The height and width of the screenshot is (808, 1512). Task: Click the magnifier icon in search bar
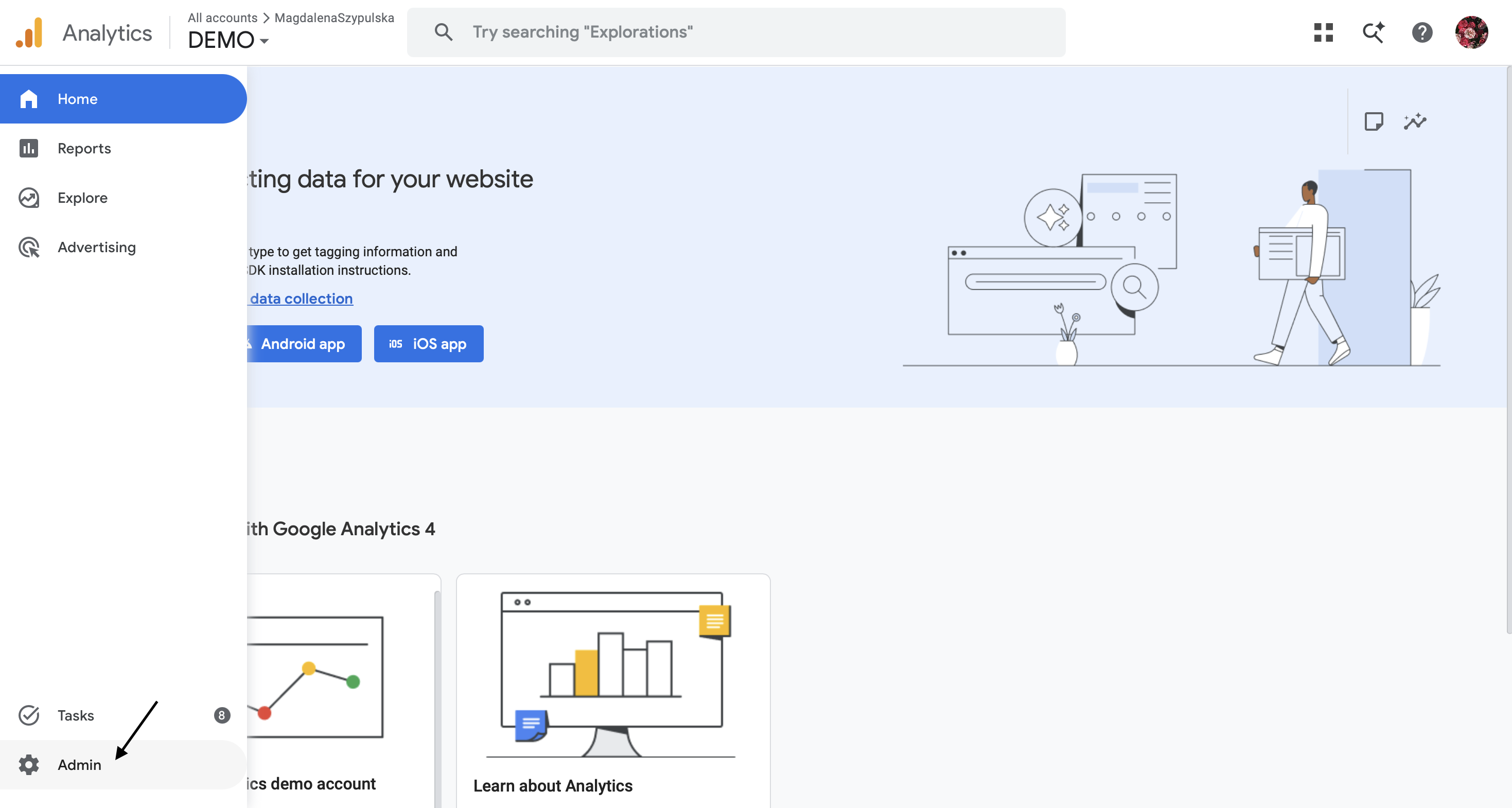coord(443,32)
